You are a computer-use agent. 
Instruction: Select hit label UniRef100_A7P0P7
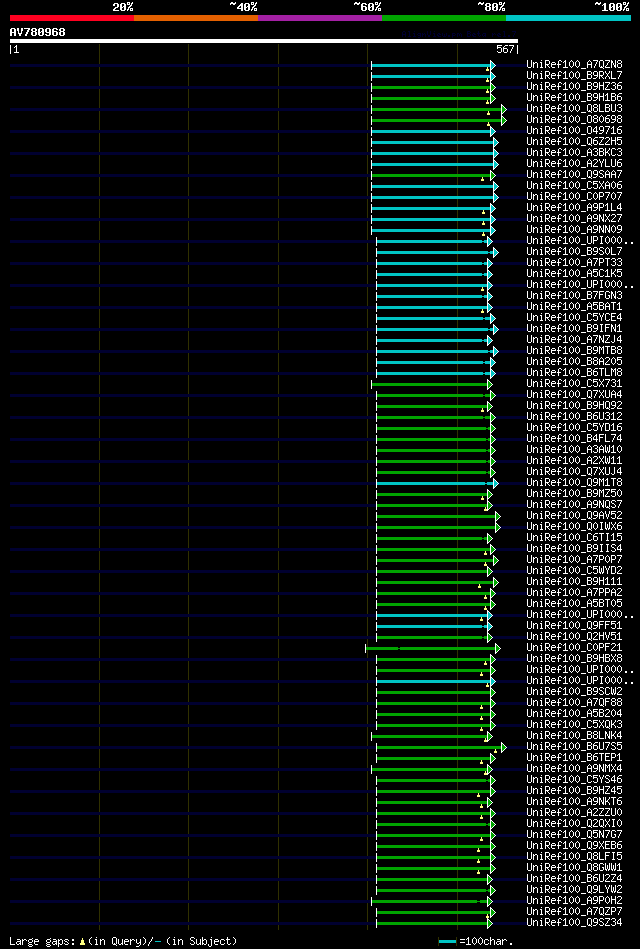click(x=574, y=560)
